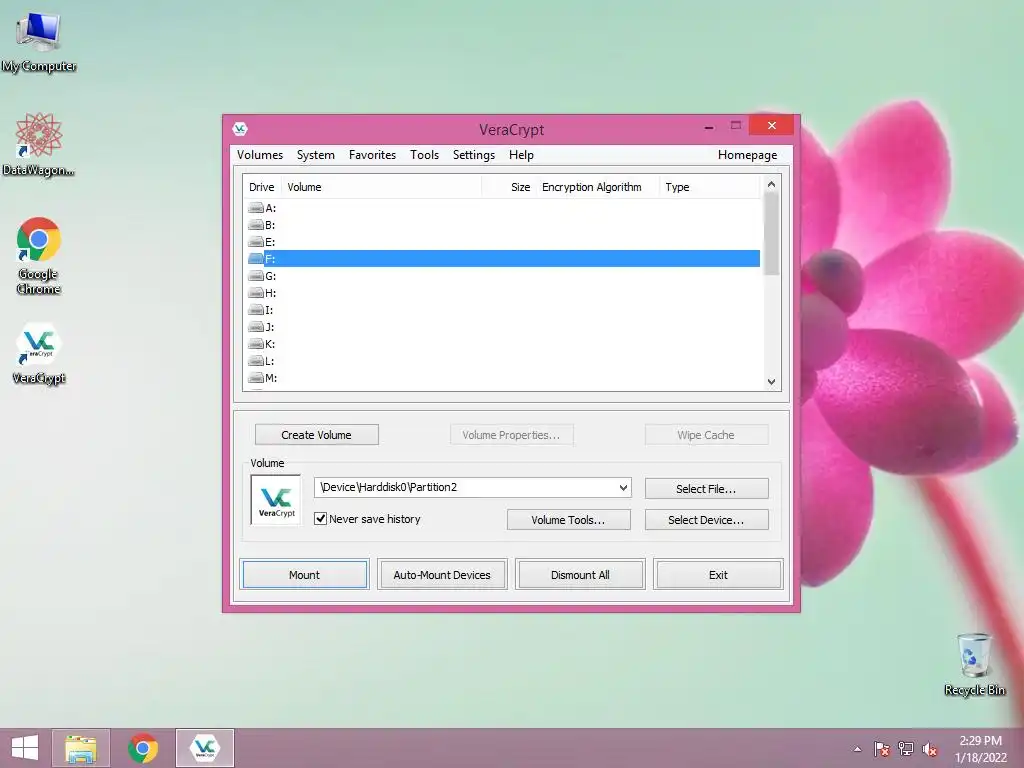Click the Mount button

coord(304,575)
